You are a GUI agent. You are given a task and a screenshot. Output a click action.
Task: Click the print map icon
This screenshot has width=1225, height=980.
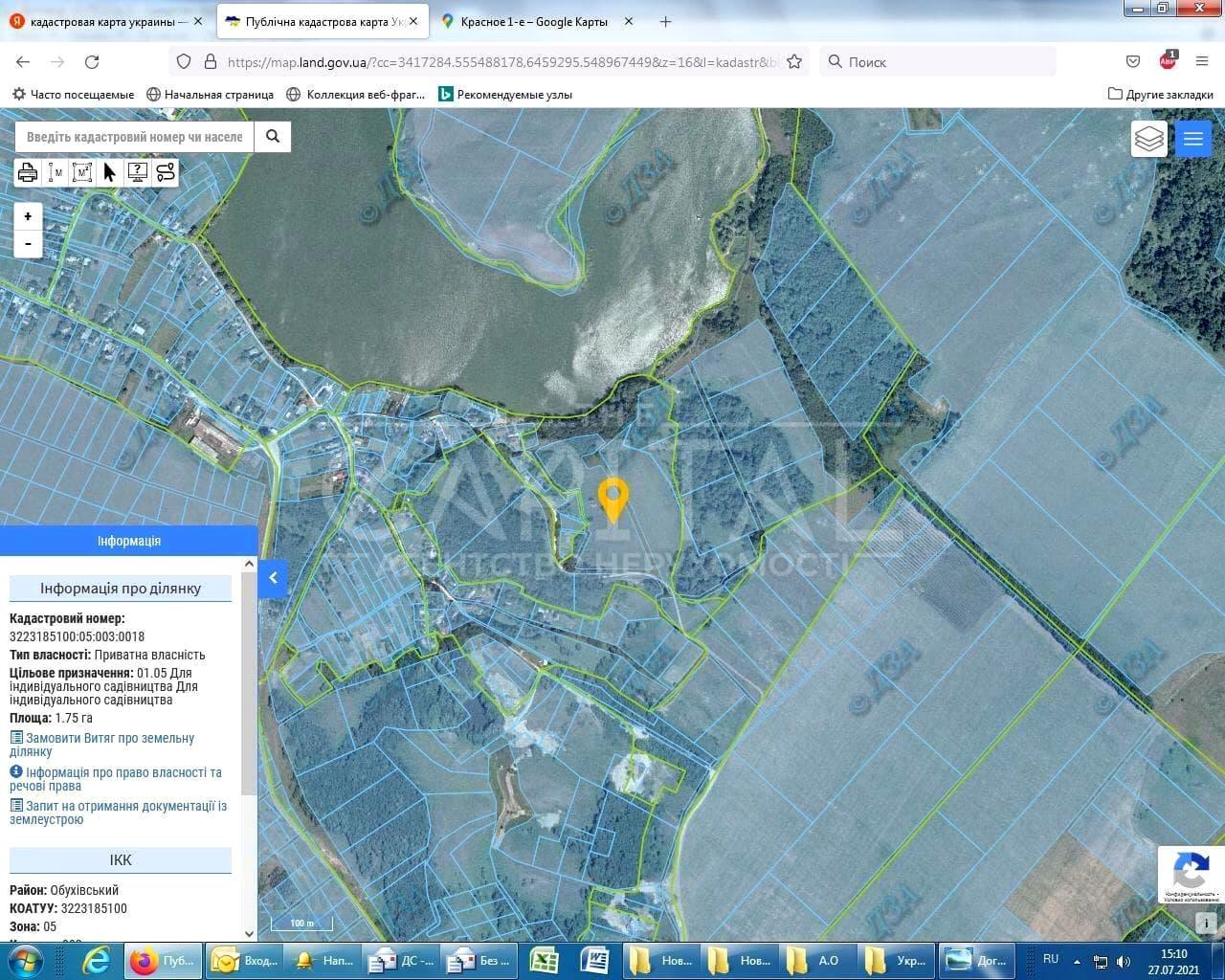pyautogui.click(x=27, y=172)
